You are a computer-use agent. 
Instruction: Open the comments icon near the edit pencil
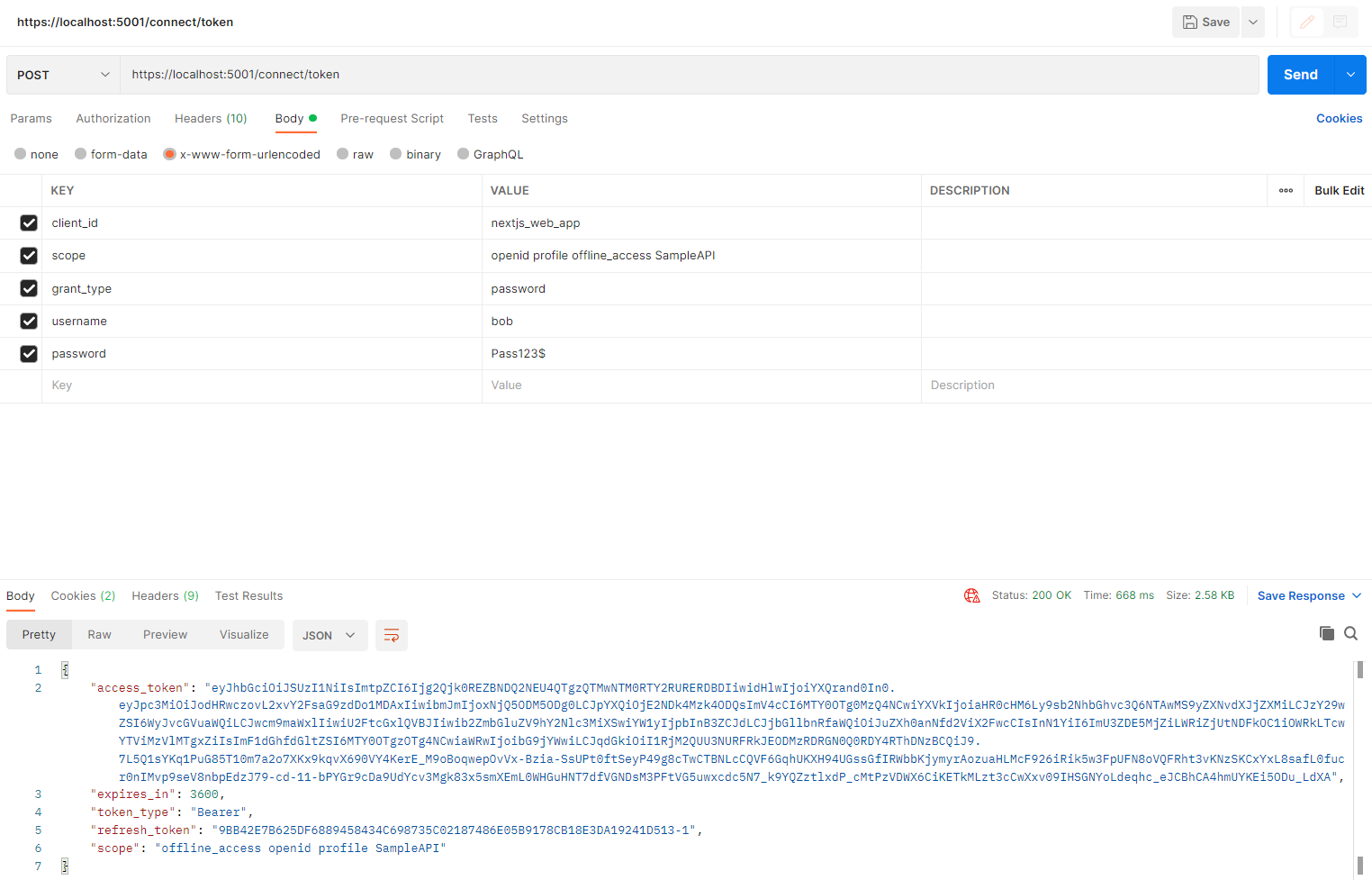pyautogui.click(x=1340, y=22)
